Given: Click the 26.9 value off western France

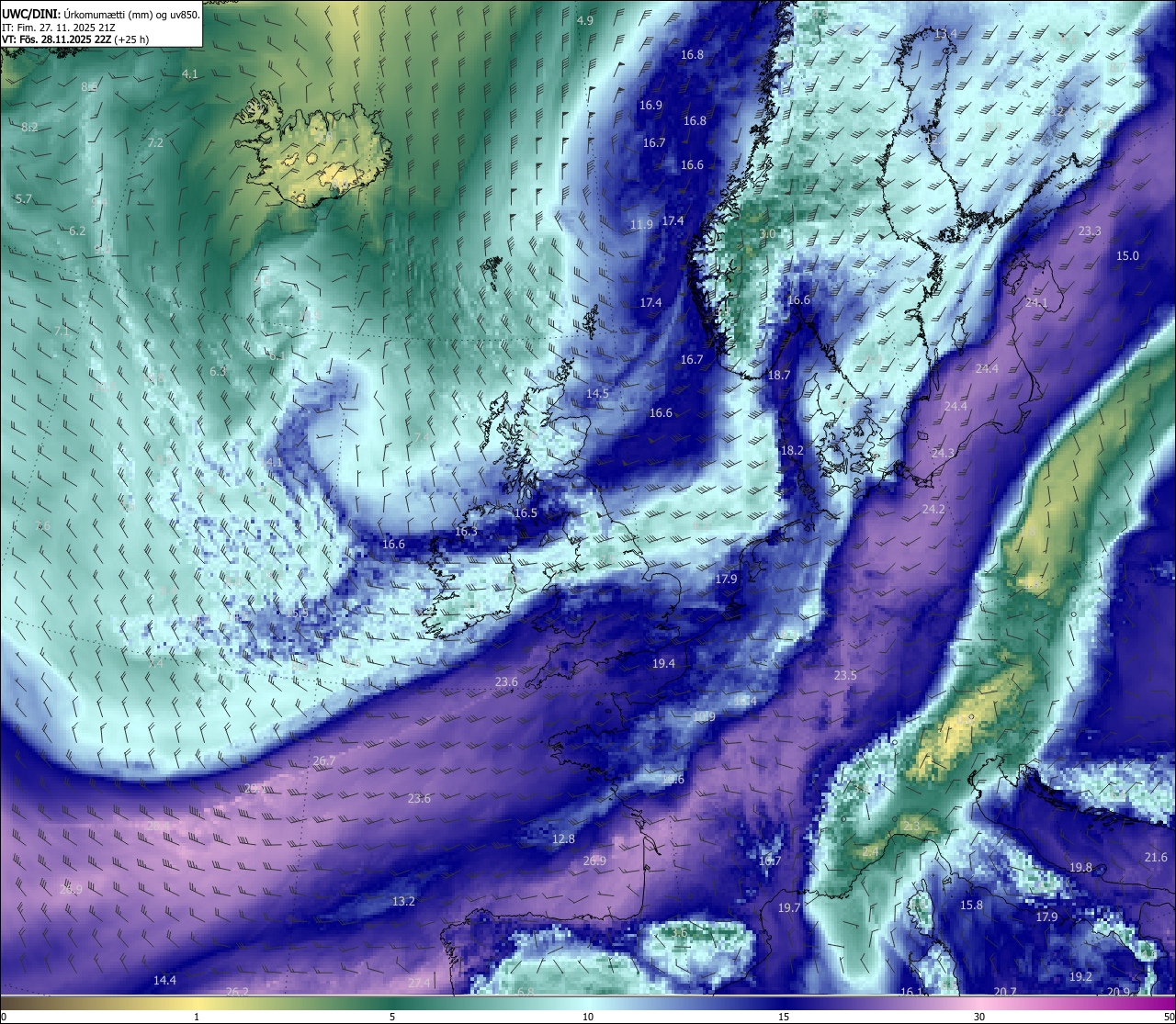Looking at the screenshot, I should click(594, 861).
